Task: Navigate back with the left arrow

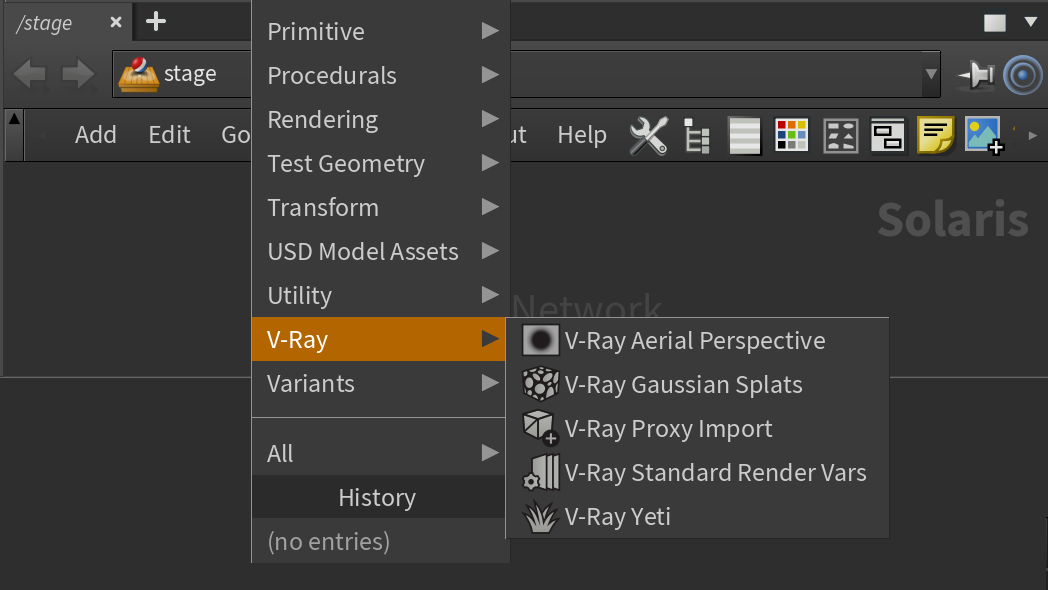Action: point(29,74)
